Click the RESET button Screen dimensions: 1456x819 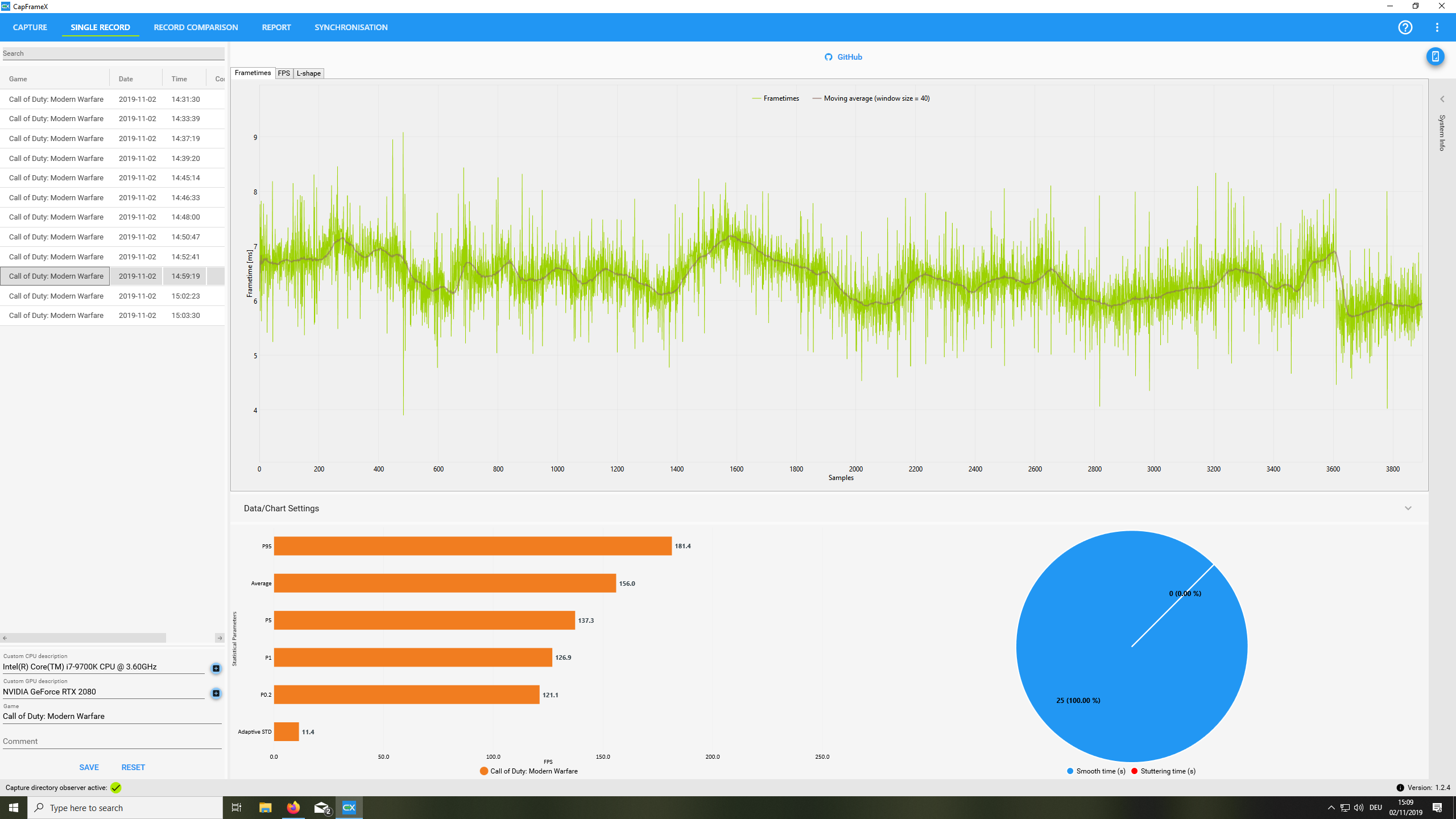(133, 767)
